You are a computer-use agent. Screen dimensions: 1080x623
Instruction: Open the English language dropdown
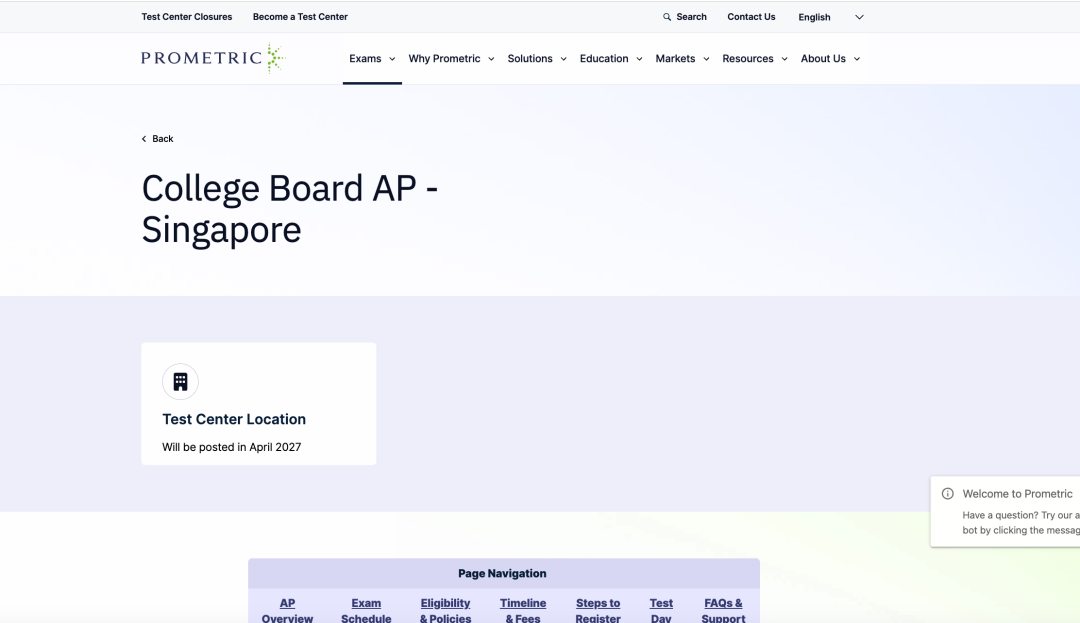pos(831,17)
